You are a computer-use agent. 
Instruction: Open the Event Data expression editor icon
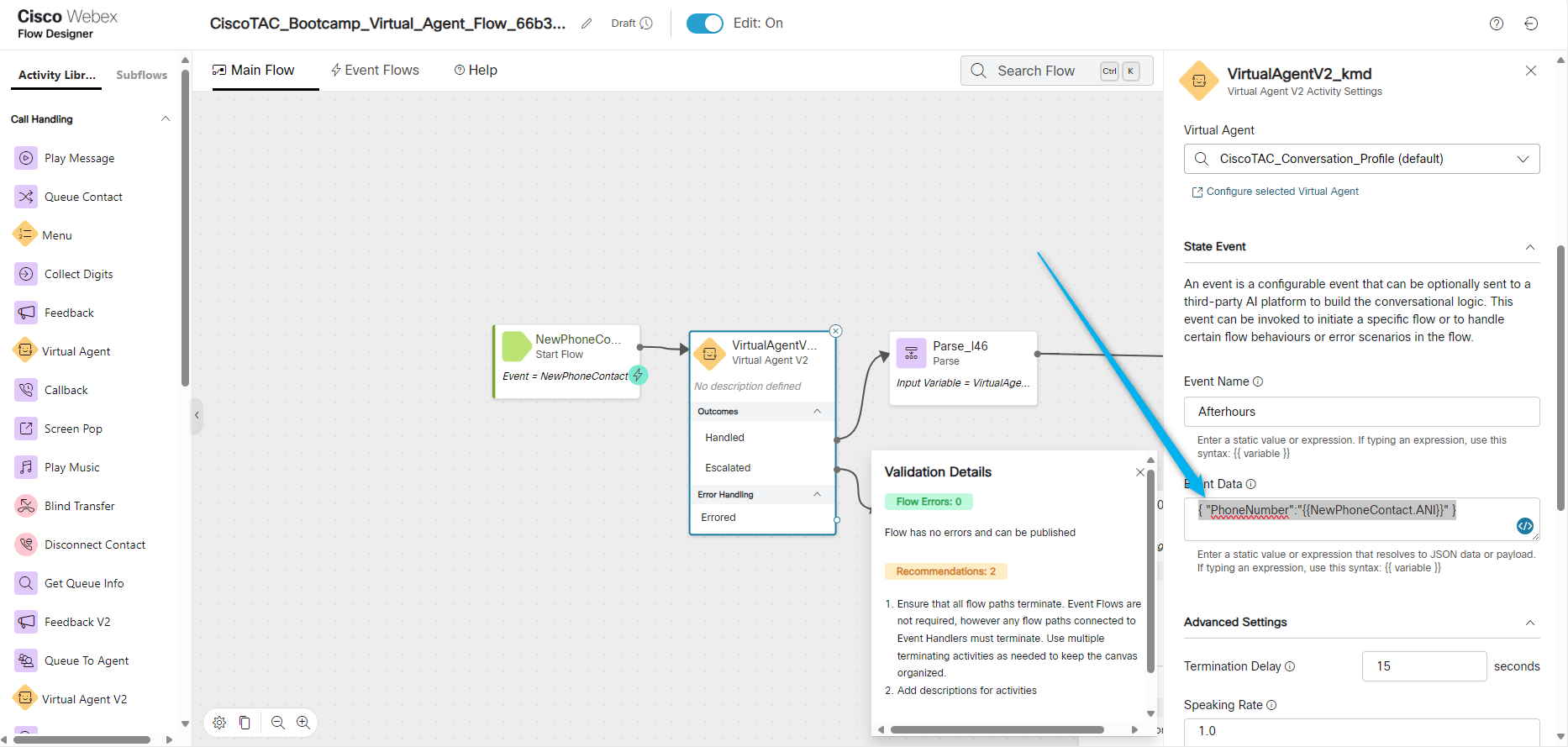coord(1525,526)
